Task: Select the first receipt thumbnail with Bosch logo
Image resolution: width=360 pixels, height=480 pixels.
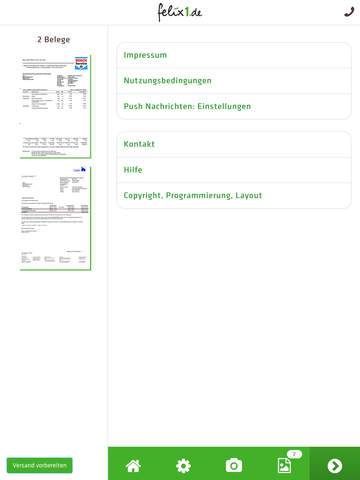Action: 55,107
